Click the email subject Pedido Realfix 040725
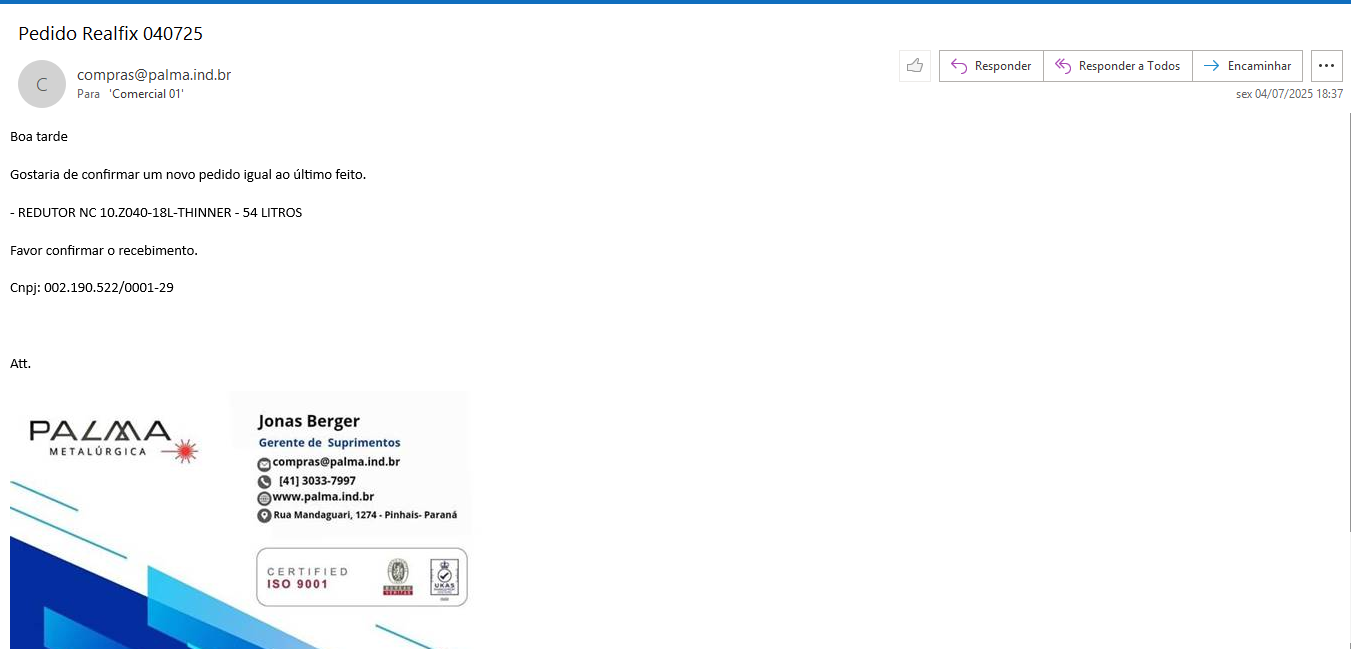The image size is (1351, 649). (x=110, y=34)
